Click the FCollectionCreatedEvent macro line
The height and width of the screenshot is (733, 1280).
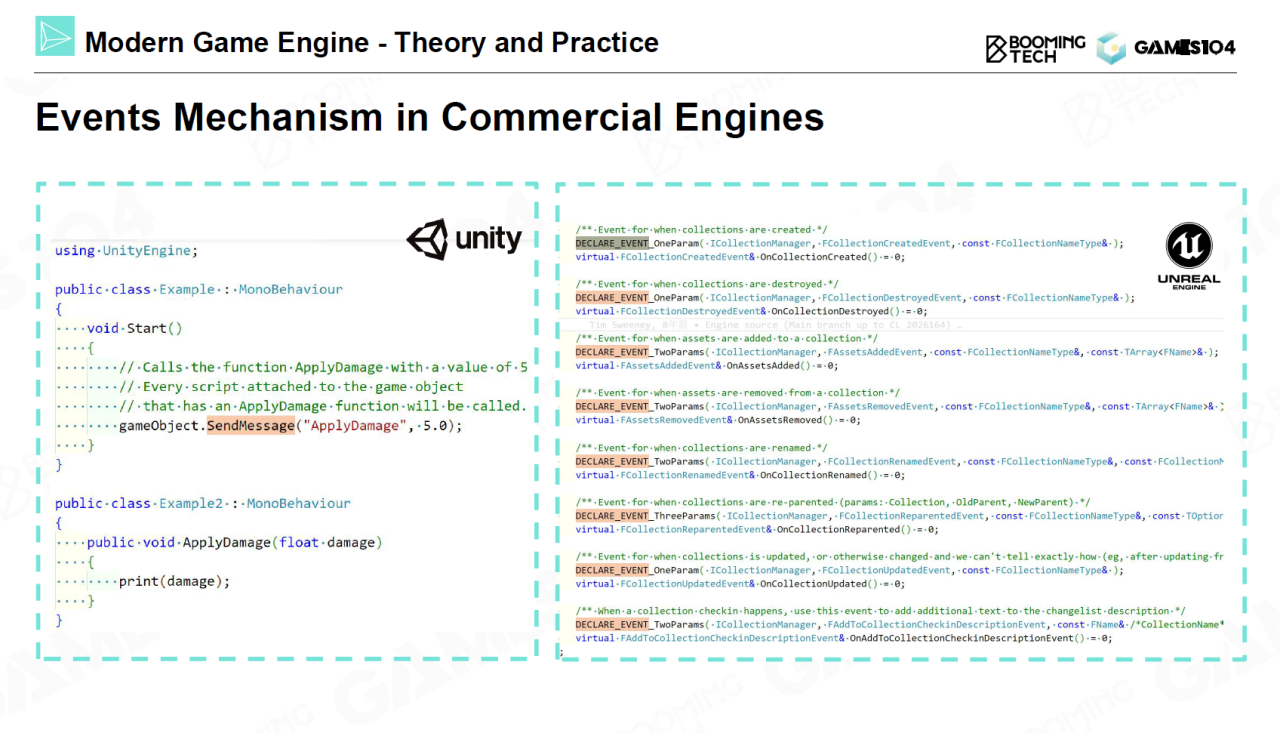point(849,243)
